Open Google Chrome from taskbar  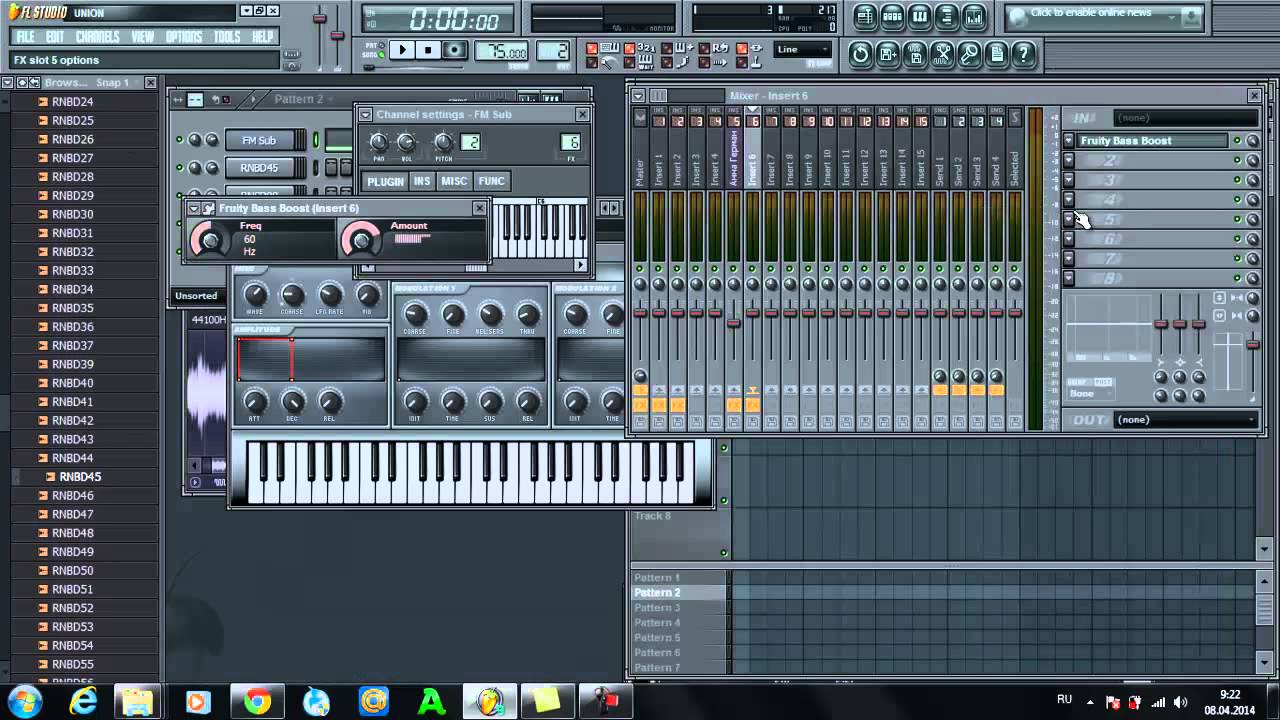pyautogui.click(x=257, y=702)
